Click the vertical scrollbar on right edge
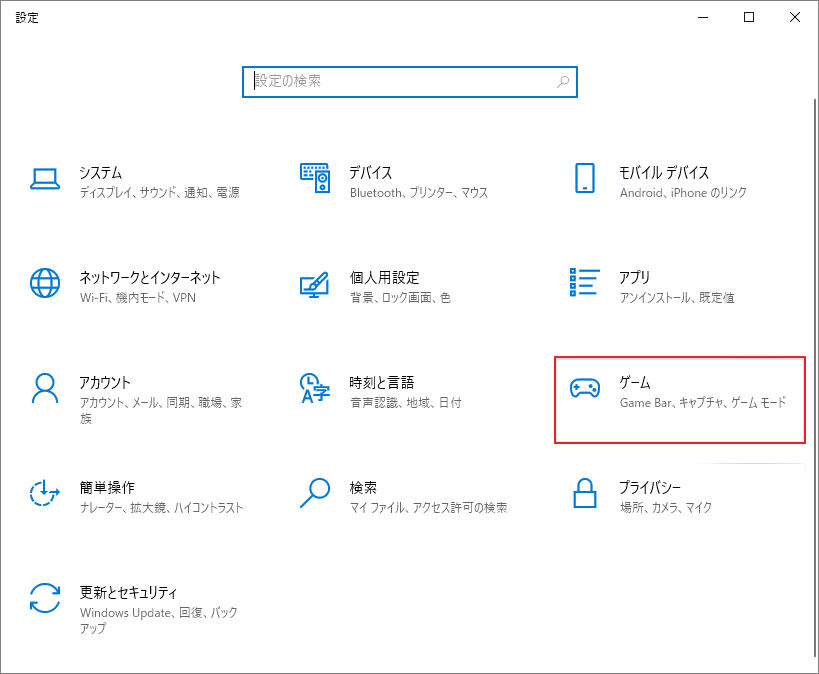The image size is (819, 674). tap(815, 377)
